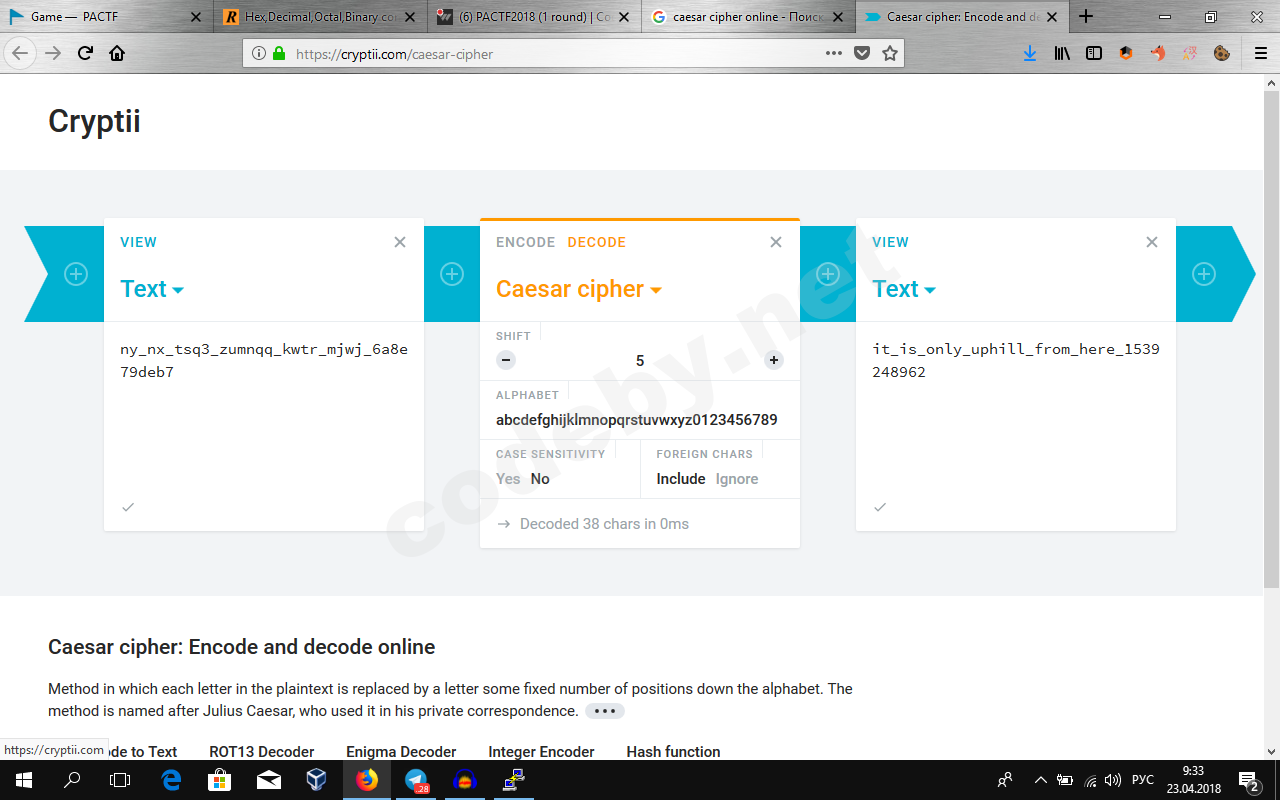Open the cookie manager extension
1280x800 pixels.
coord(1222,53)
